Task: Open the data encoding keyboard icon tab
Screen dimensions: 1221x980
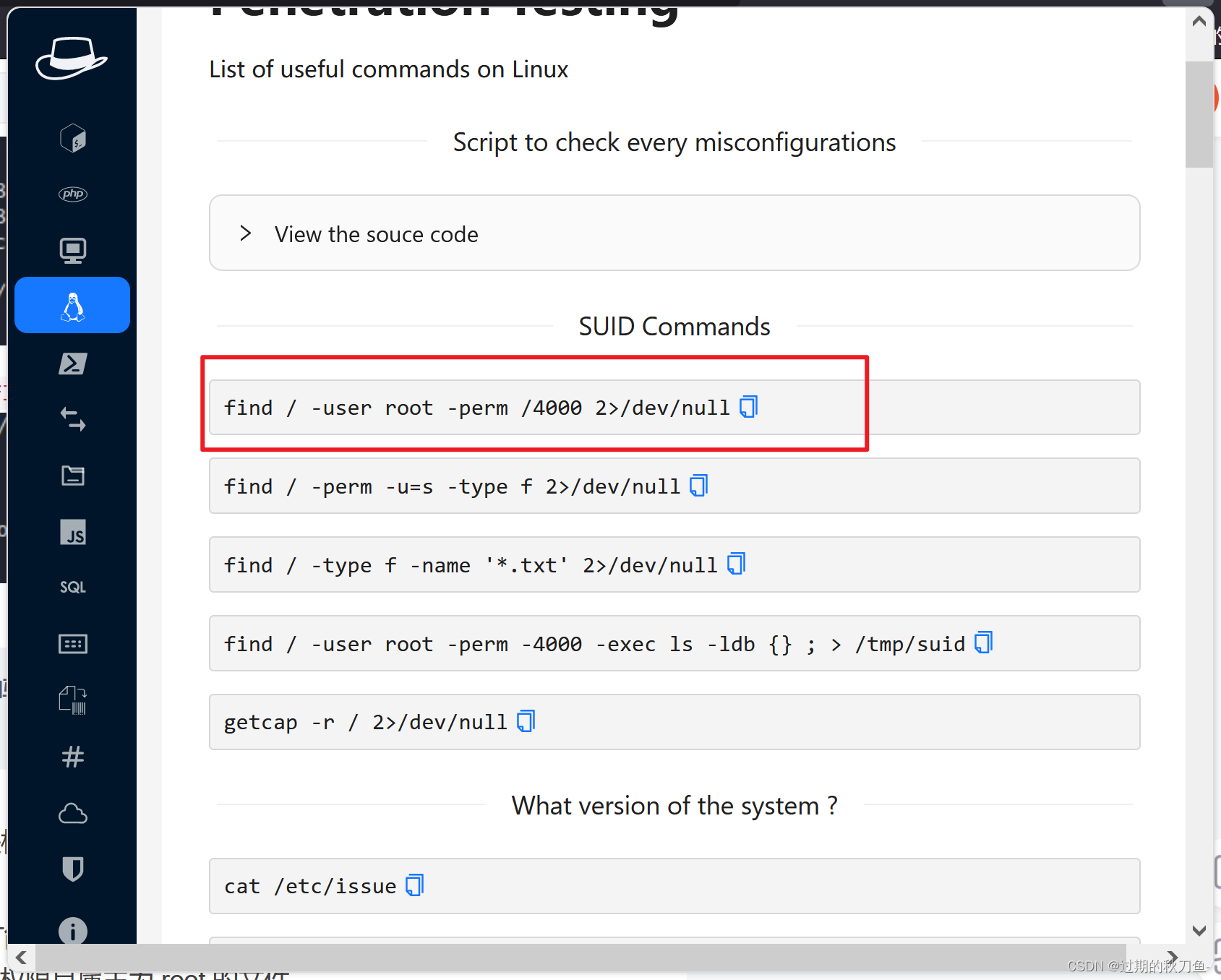Action: 73,644
